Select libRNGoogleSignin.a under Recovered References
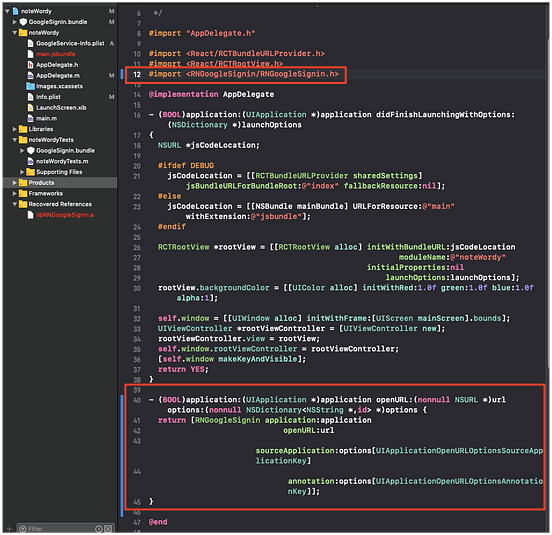The height and width of the screenshot is (535, 552). [x=65, y=215]
